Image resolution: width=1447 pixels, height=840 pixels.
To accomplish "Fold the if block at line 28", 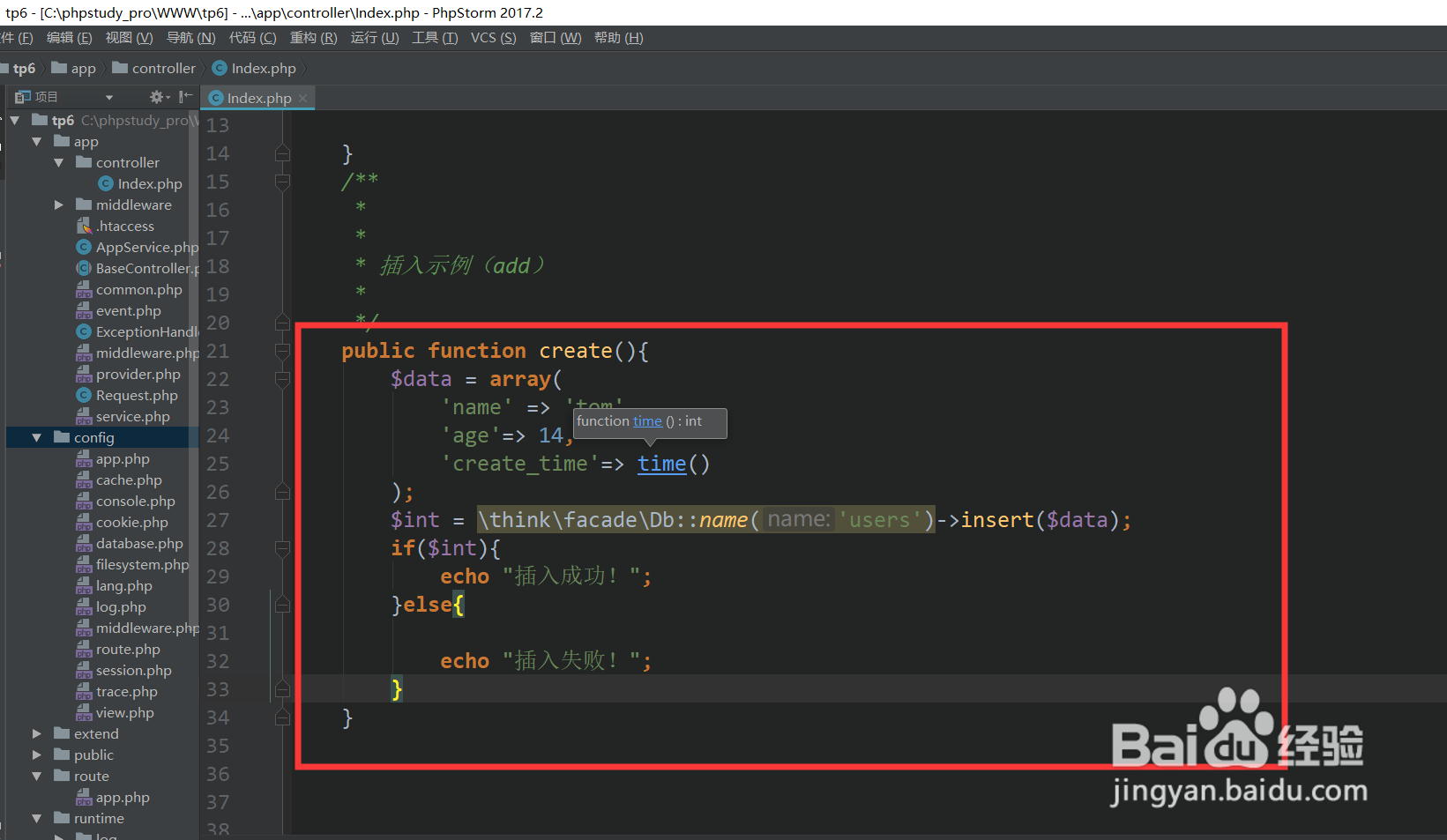I will (x=282, y=548).
